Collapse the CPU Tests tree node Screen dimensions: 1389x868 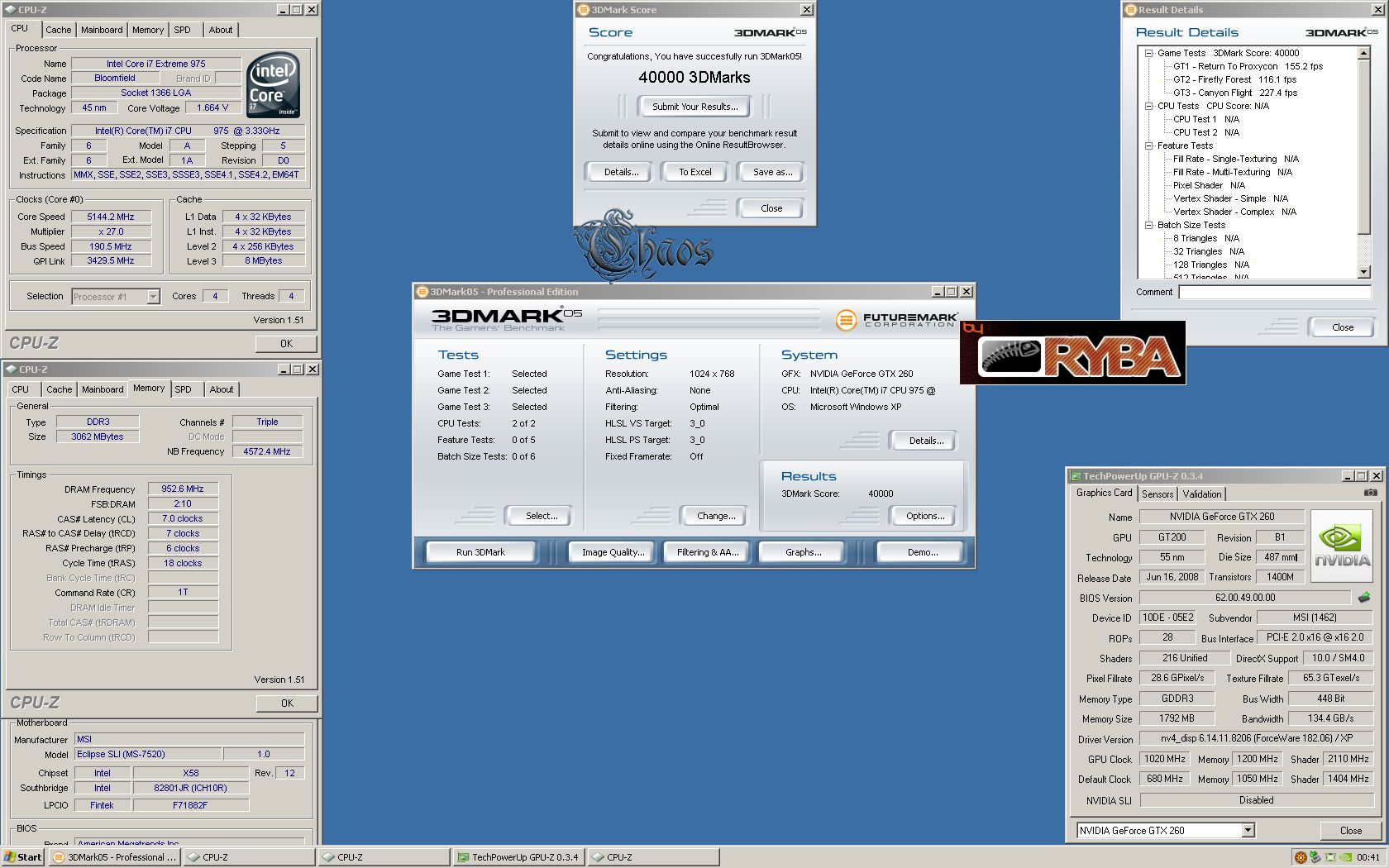tap(1148, 106)
